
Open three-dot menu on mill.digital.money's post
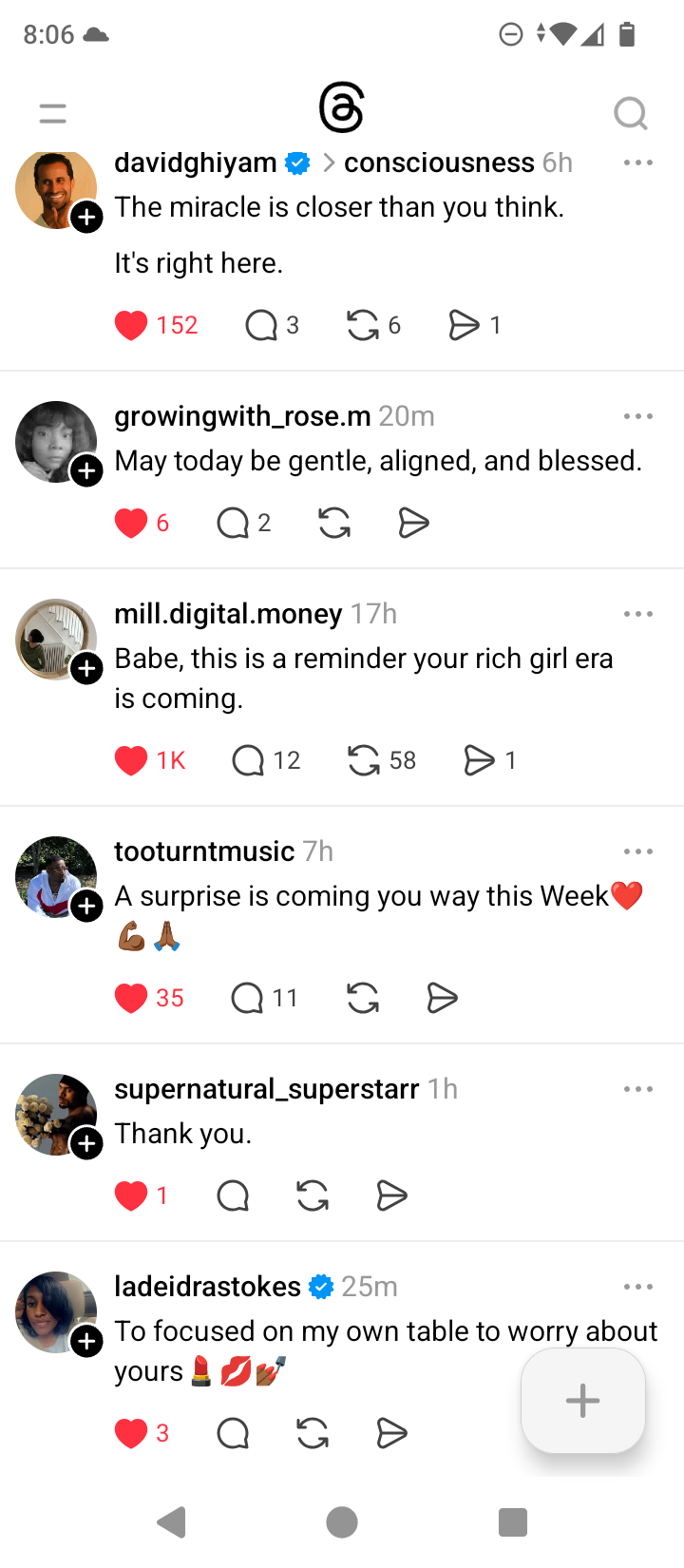tap(637, 614)
